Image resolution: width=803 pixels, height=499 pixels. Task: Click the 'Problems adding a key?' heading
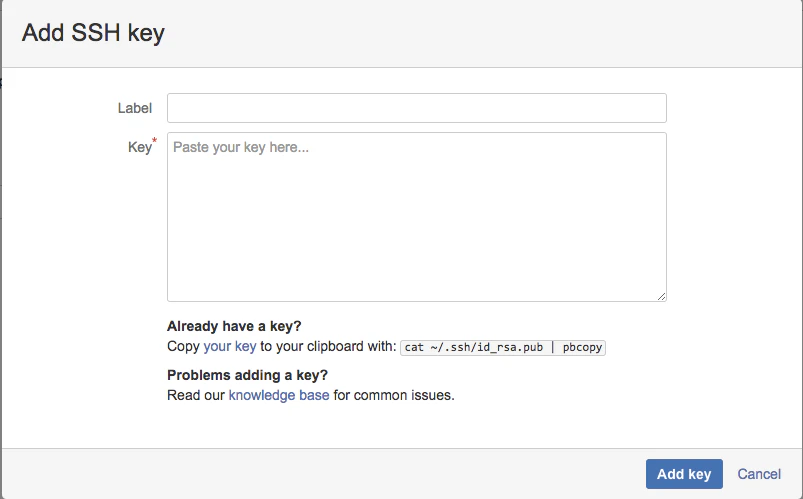coord(247,376)
